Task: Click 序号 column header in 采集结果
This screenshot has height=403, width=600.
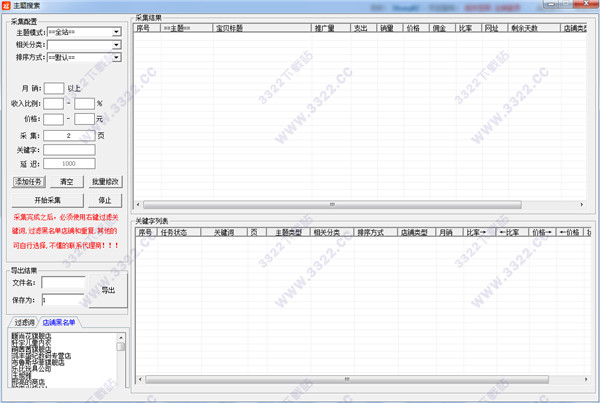Action: pyautogui.click(x=147, y=28)
